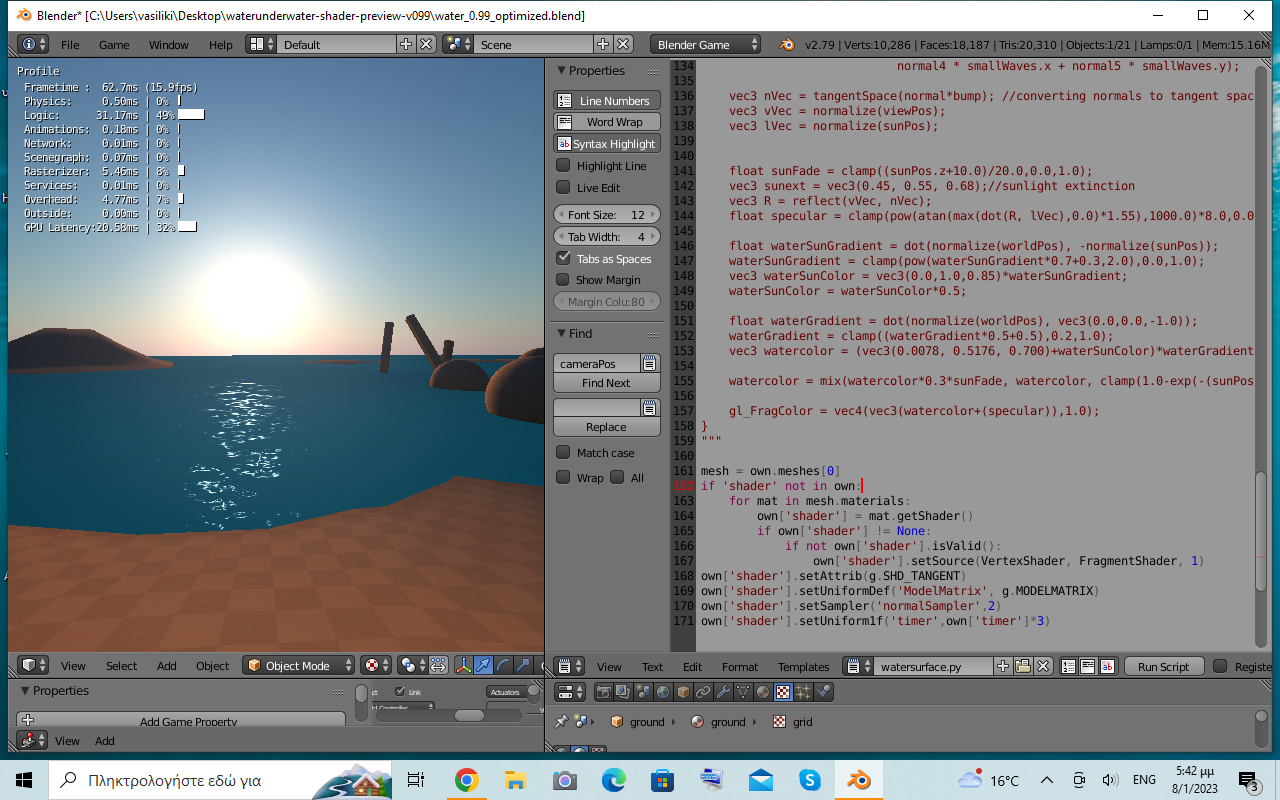Viewport: 1280px width, 800px height.
Task: Enable the All checkbox in Find panel
Action: click(x=617, y=478)
